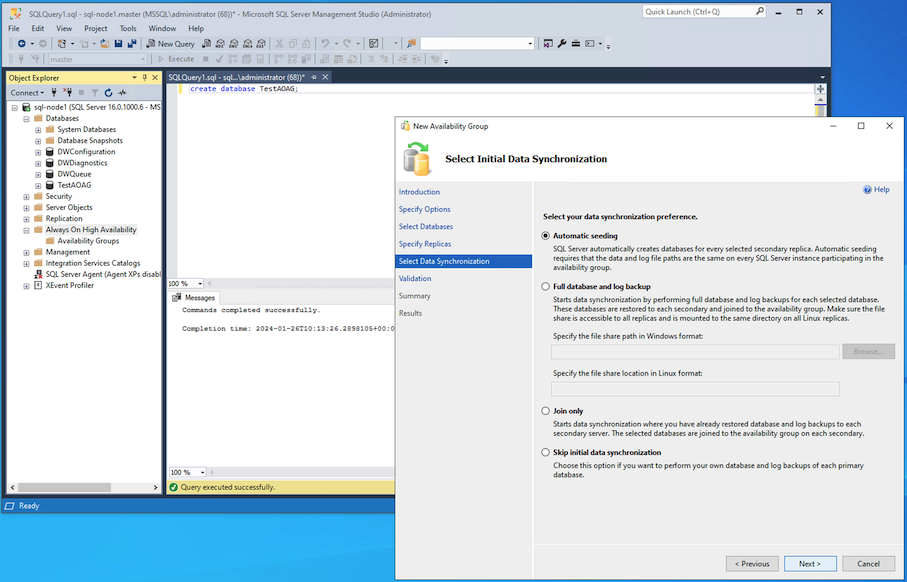Open the Edit menu
Viewport: 907px width, 582px height.
click(38, 28)
